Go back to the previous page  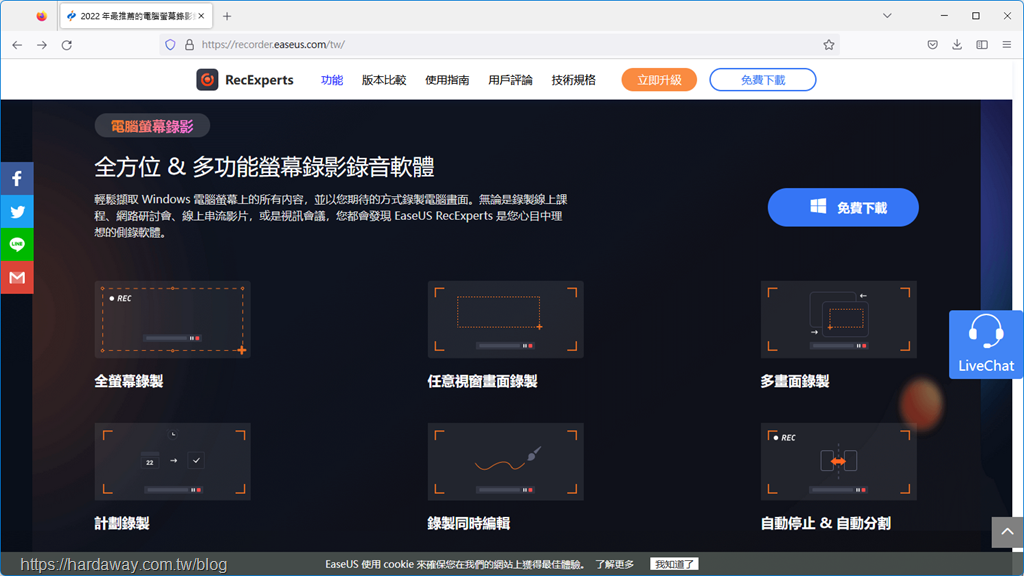[x=17, y=45]
